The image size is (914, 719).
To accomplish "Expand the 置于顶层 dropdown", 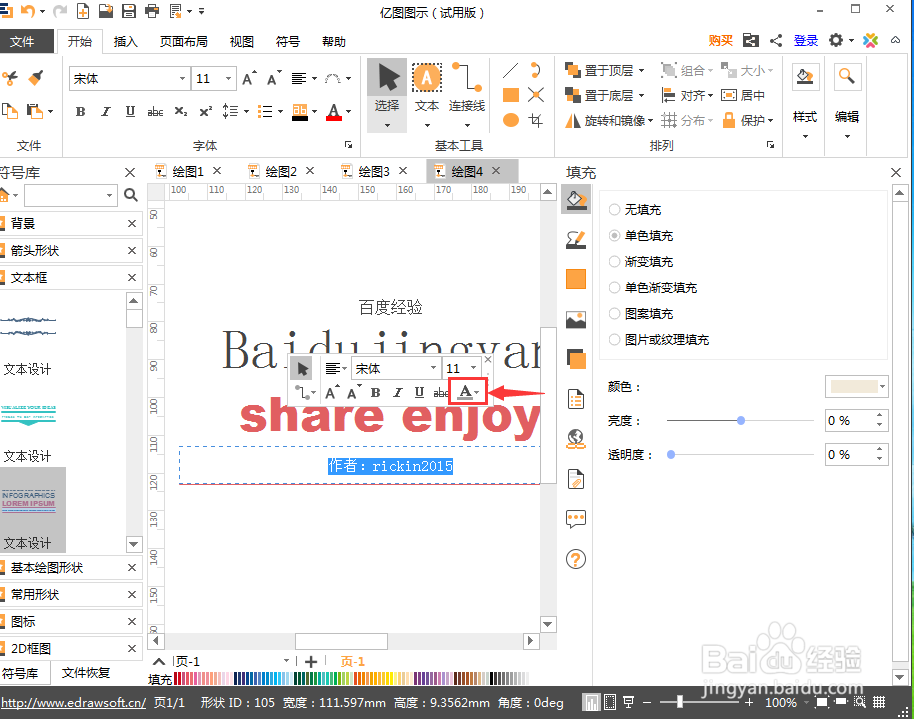I will click(x=641, y=71).
